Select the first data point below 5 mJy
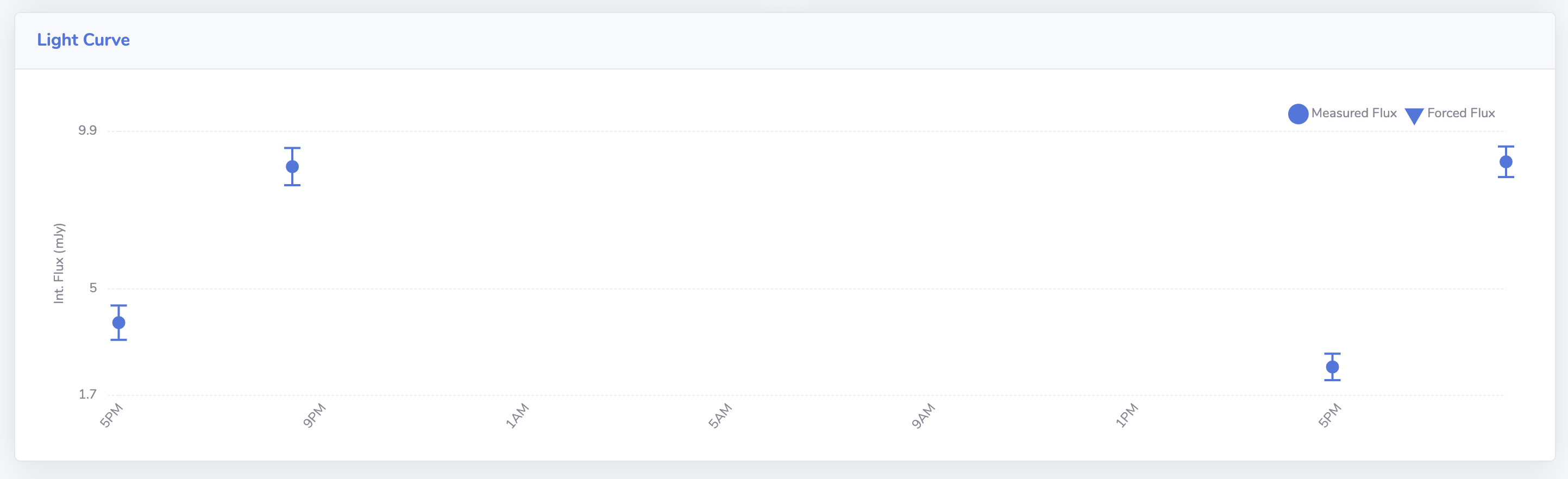This screenshot has height=479, width=1568. 118,323
